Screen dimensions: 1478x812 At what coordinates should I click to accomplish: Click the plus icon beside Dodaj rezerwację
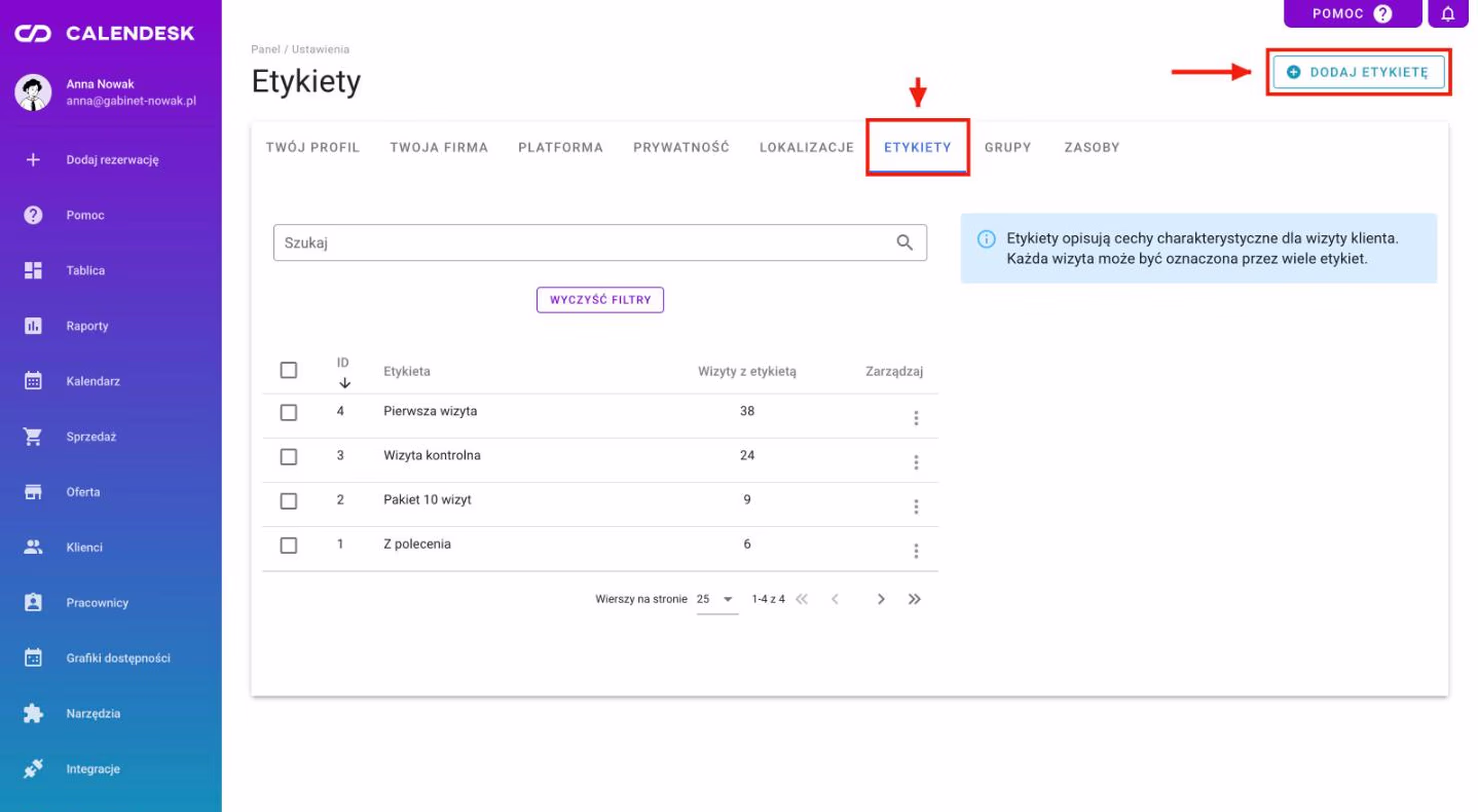pos(33,159)
